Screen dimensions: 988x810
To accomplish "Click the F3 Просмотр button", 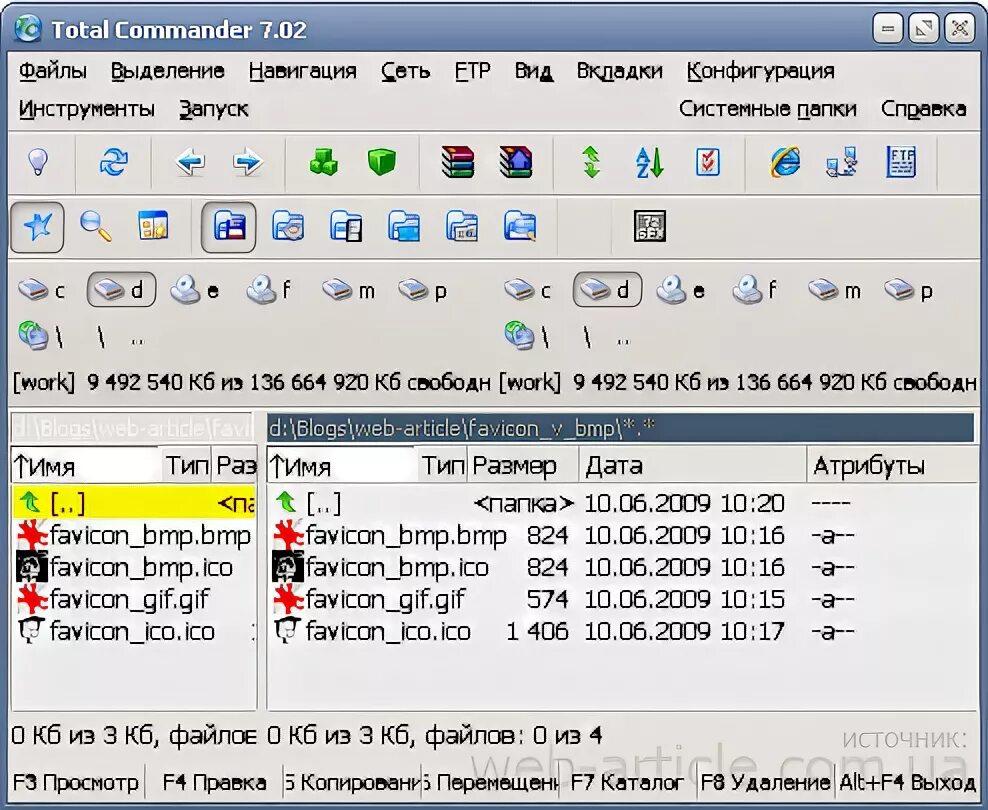I will pyautogui.click(x=76, y=783).
